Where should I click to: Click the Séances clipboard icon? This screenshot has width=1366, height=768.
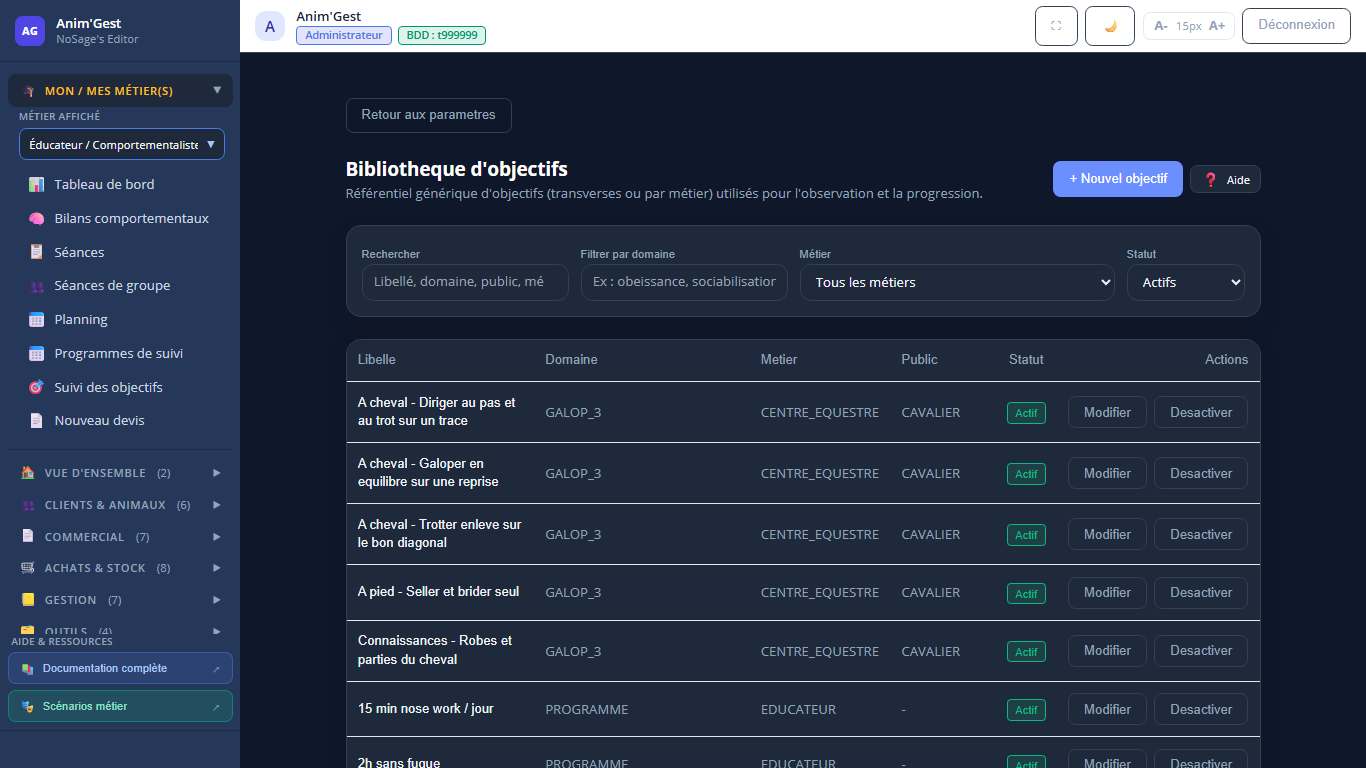coord(36,252)
